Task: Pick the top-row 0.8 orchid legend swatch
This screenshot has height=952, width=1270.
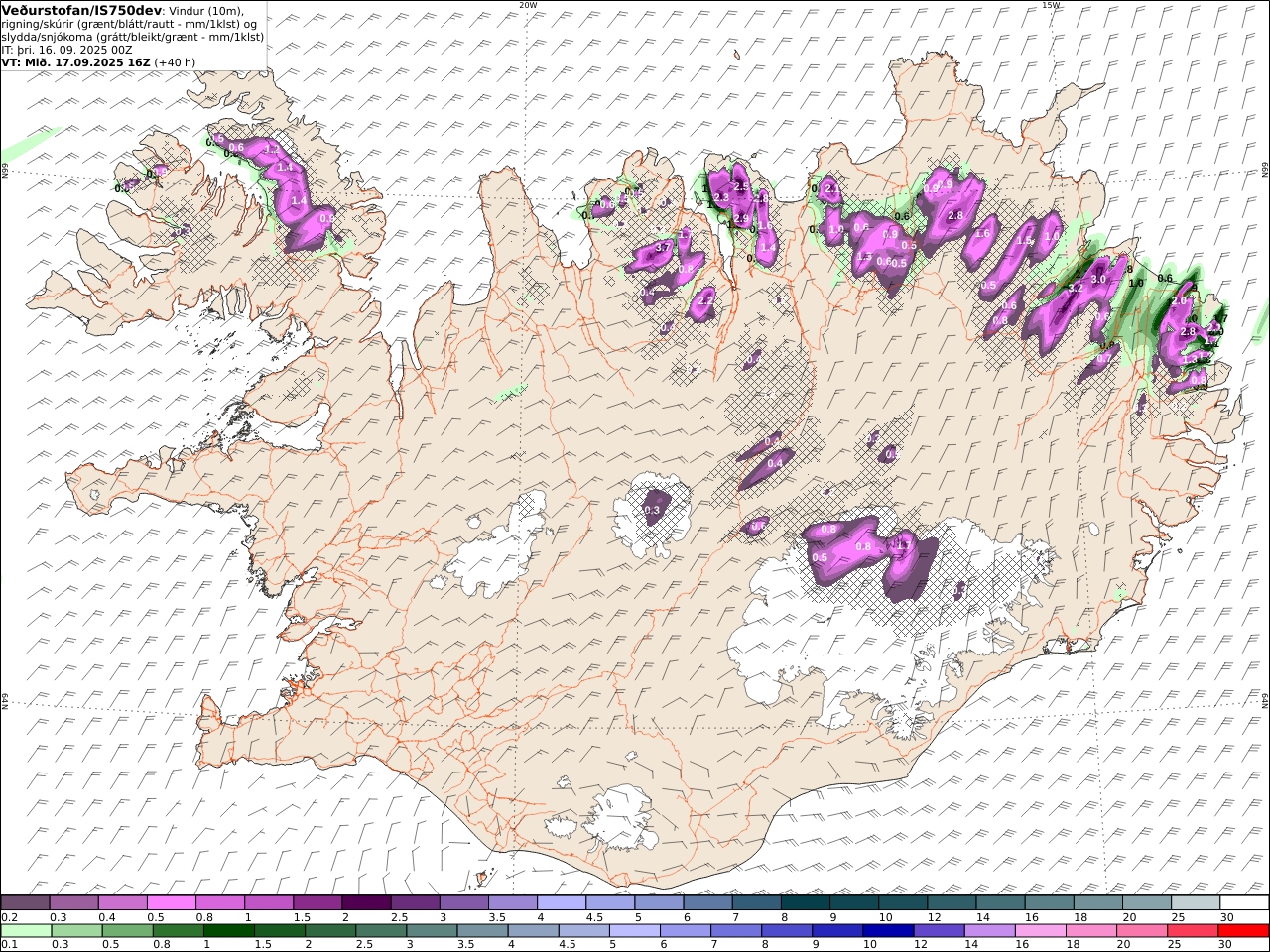Action: 219,902
